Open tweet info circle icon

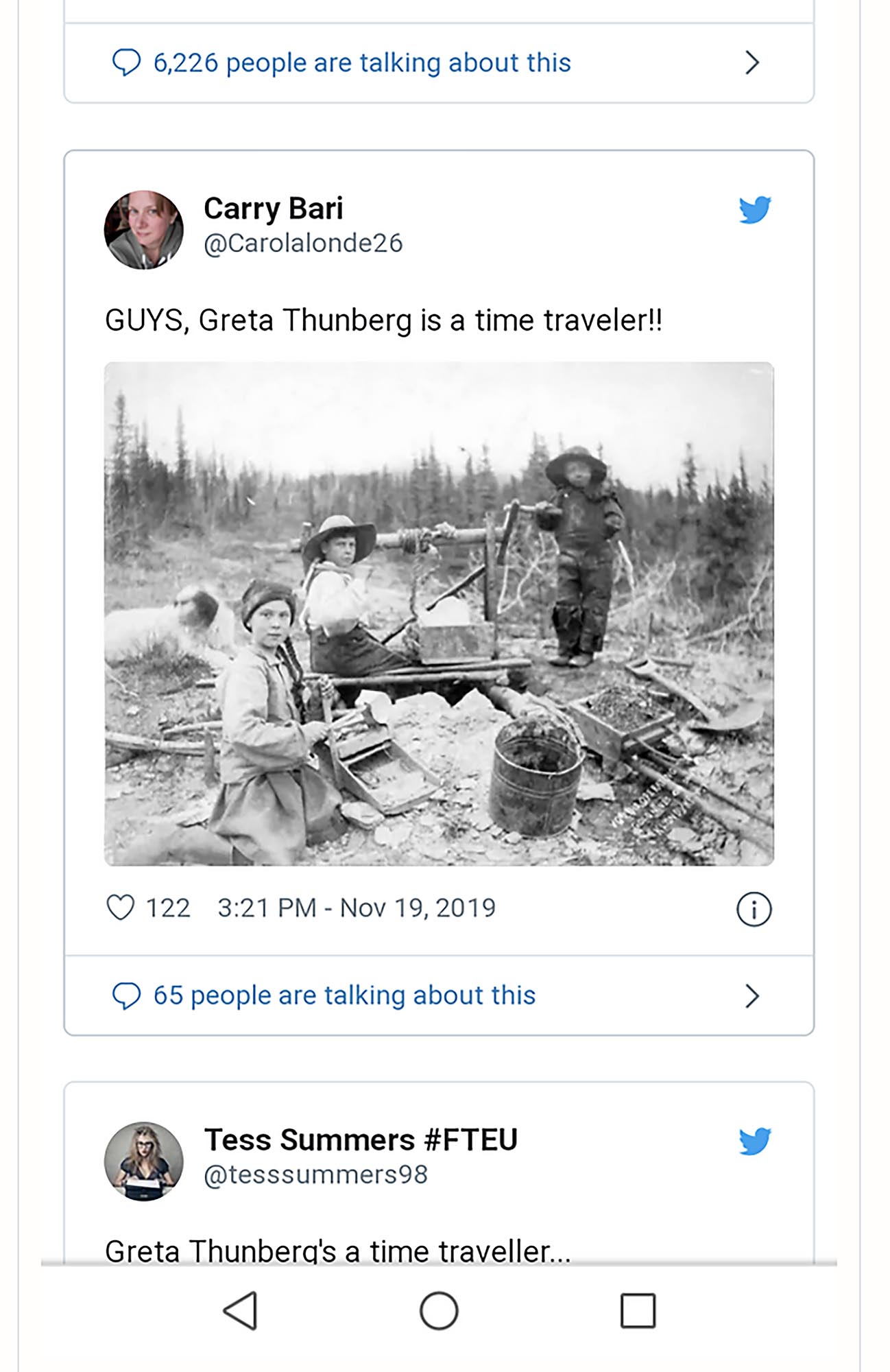(754, 910)
